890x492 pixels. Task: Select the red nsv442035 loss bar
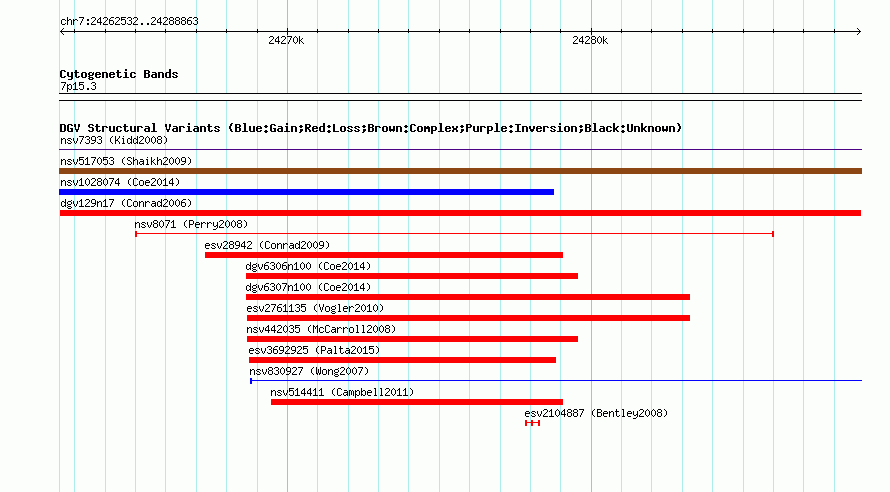pyautogui.click(x=412, y=339)
